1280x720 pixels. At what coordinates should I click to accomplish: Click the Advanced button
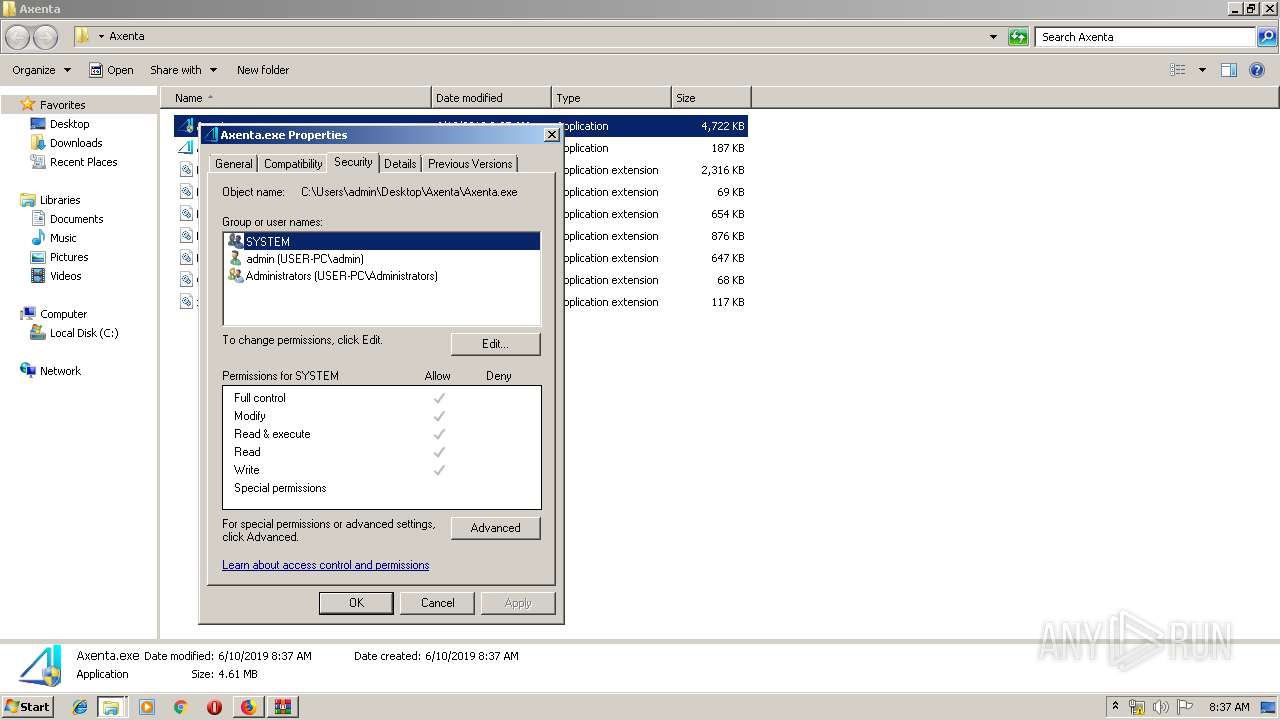496,528
